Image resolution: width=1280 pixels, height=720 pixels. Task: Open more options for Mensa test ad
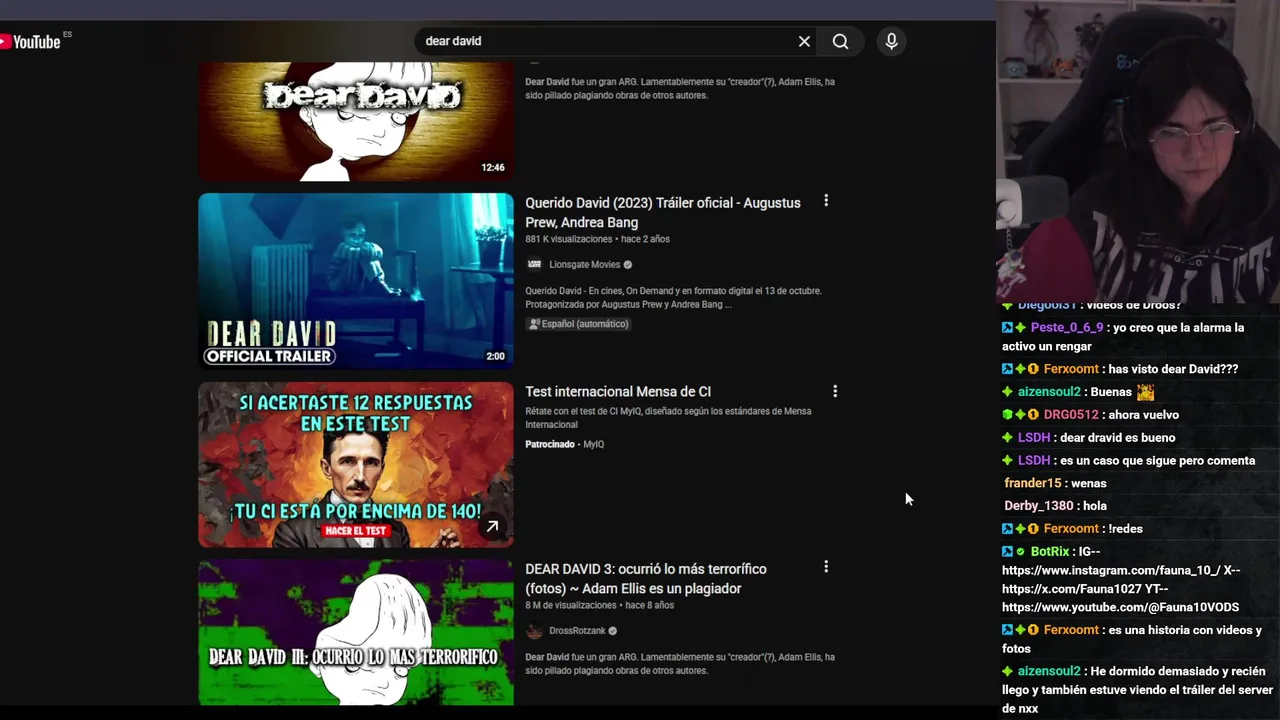835,391
